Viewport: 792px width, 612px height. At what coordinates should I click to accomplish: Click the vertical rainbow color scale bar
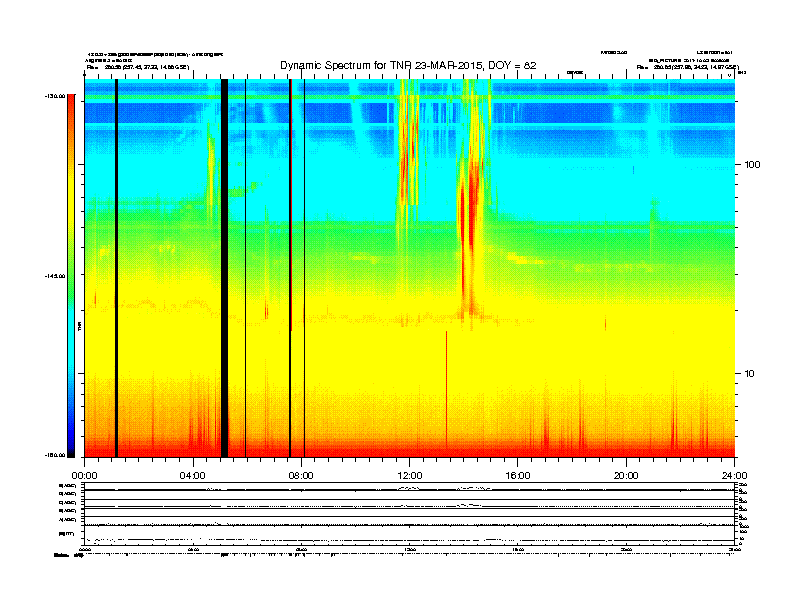pos(71,276)
